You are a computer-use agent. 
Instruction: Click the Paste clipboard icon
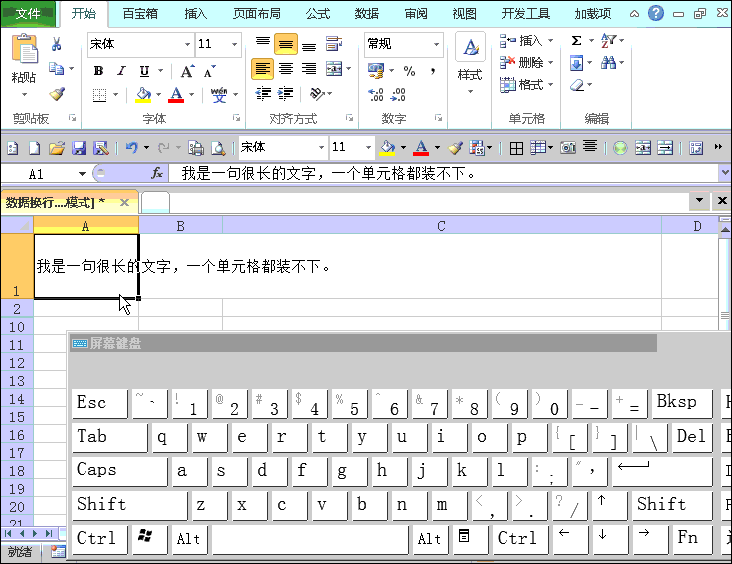coord(24,49)
